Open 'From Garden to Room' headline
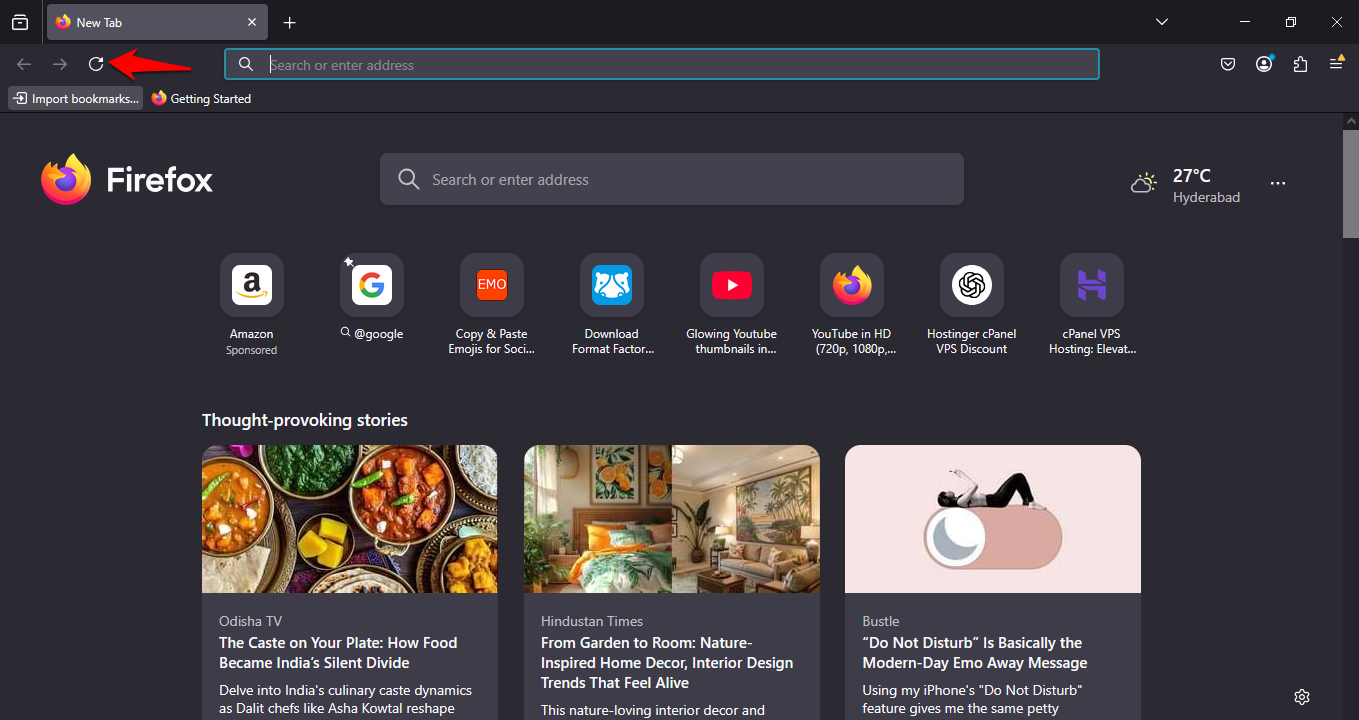 [x=667, y=663]
